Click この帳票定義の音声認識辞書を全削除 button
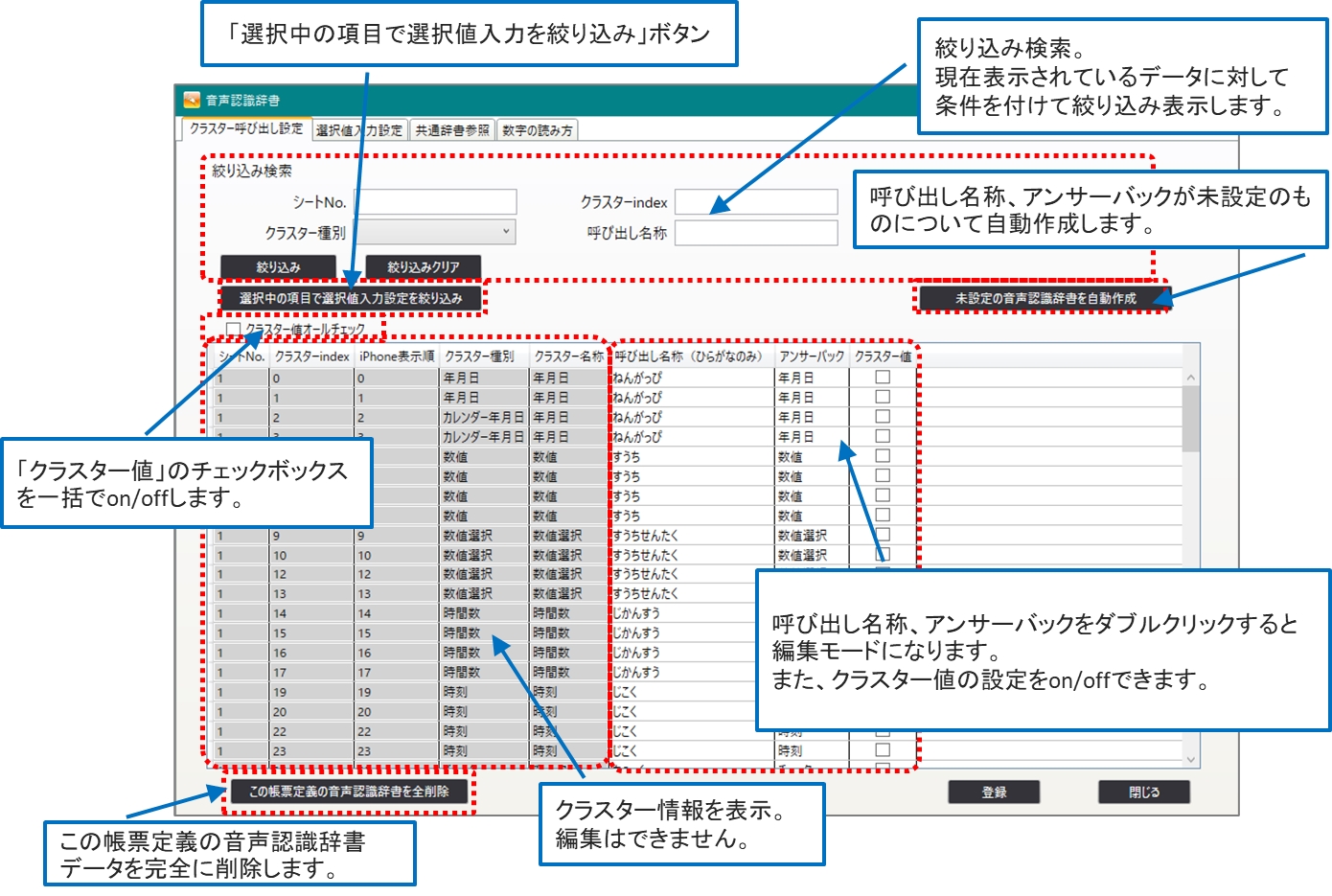This screenshot has height=896, width=1332. coord(349,792)
